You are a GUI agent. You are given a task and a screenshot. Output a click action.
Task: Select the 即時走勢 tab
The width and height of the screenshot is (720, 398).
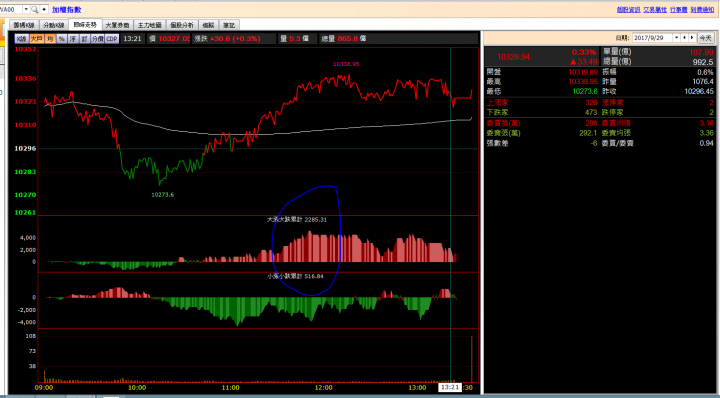click(x=85, y=24)
